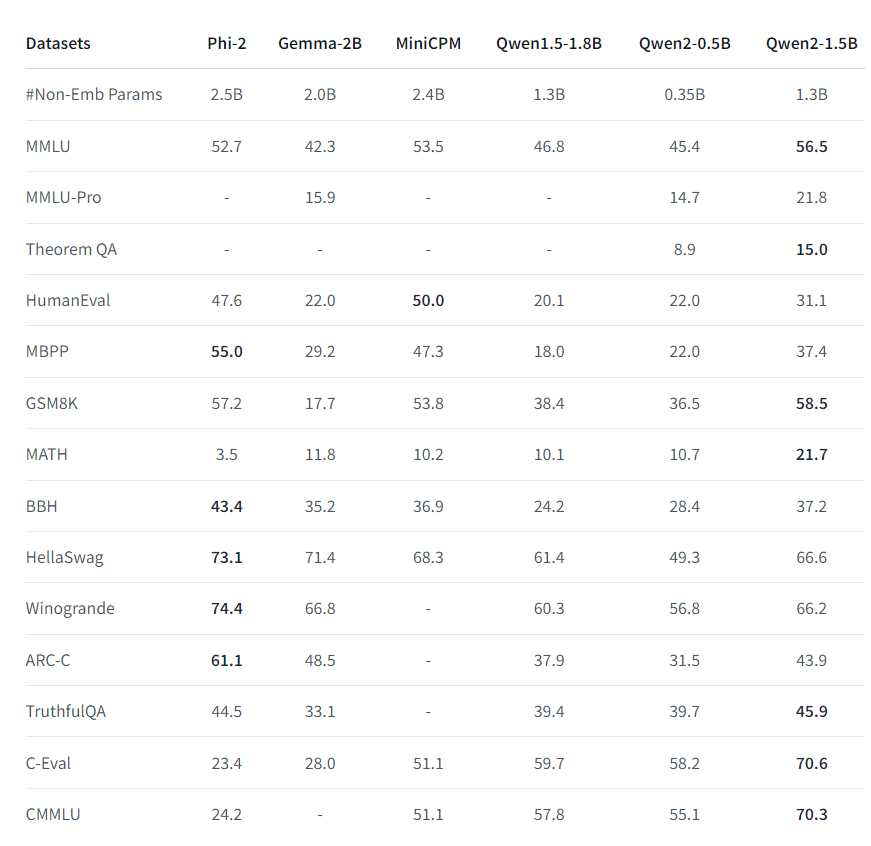Viewport: 871px width, 846px height.
Task: Click the MMLU-Pro row label
Action: pos(64,197)
